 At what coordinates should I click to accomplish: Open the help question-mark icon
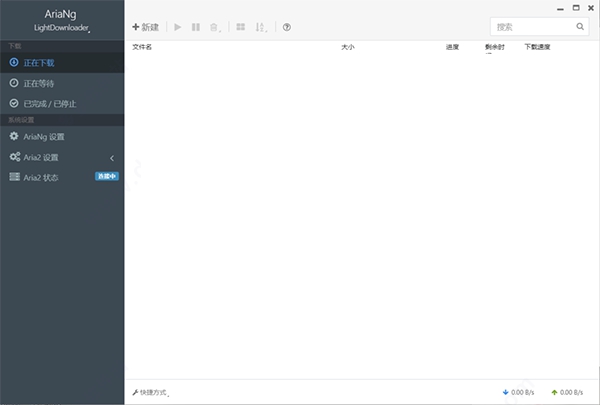pyautogui.click(x=287, y=27)
